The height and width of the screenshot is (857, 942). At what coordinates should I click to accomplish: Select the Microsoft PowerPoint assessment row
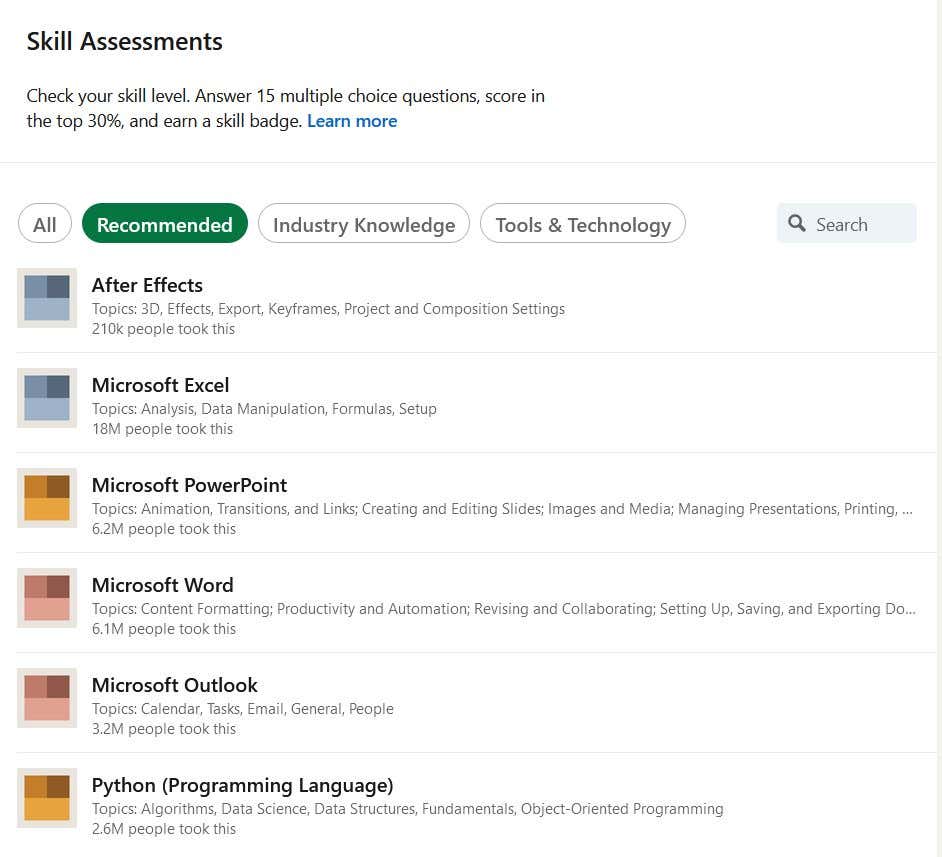[189, 485]
